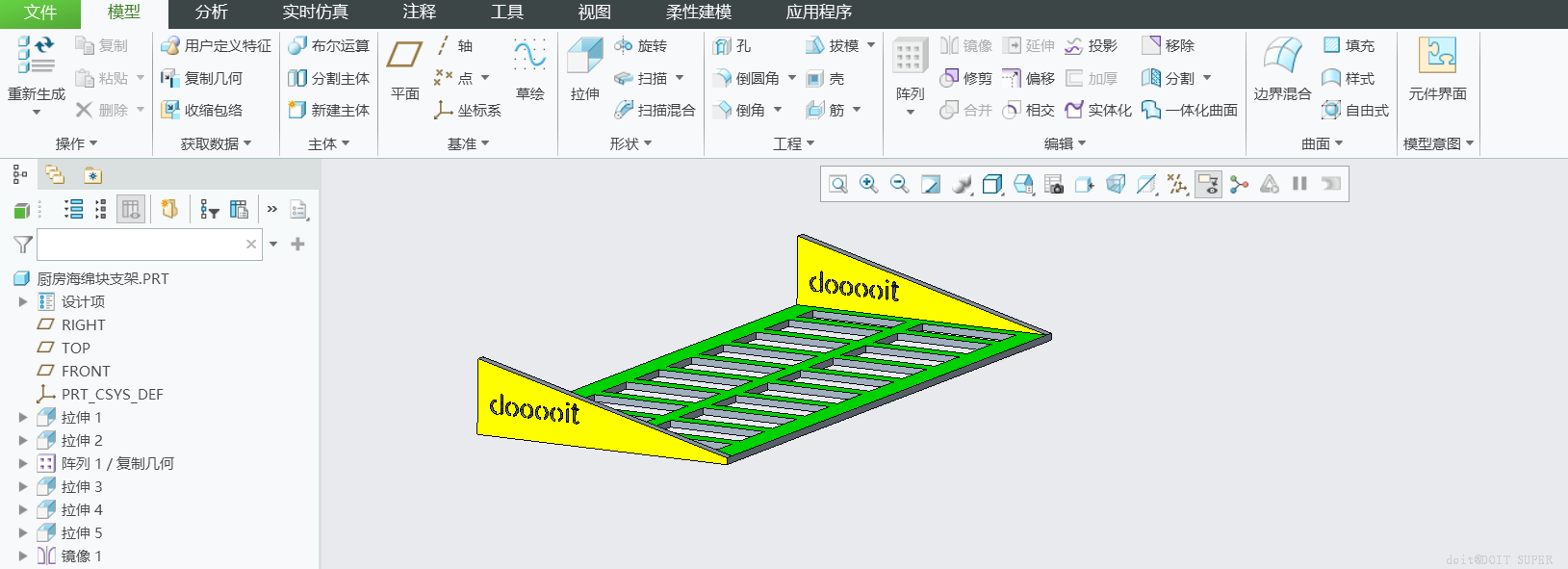The width and height of the screenshot is (1568, 569).
Task: Click the Refit zoom icon in graphics toolbar
Action: point(838,184)
